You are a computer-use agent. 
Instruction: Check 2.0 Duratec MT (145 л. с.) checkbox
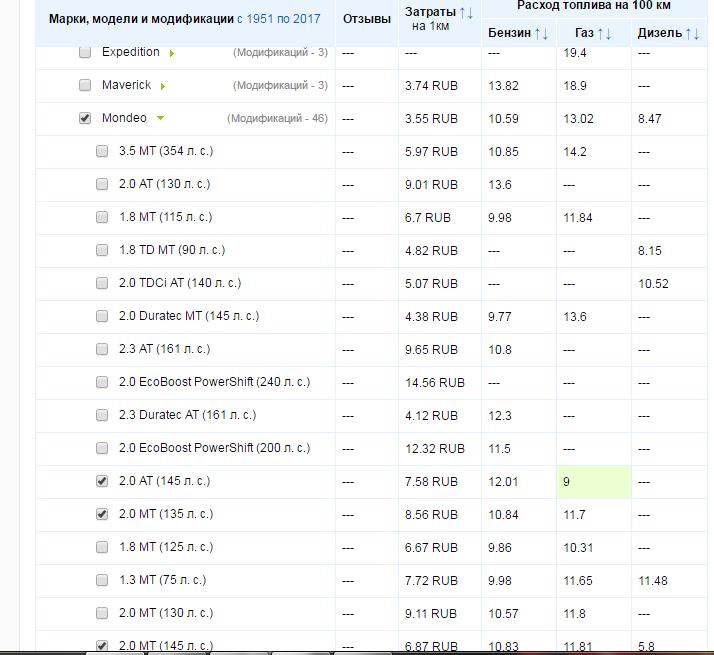click(x=102, y=316)
